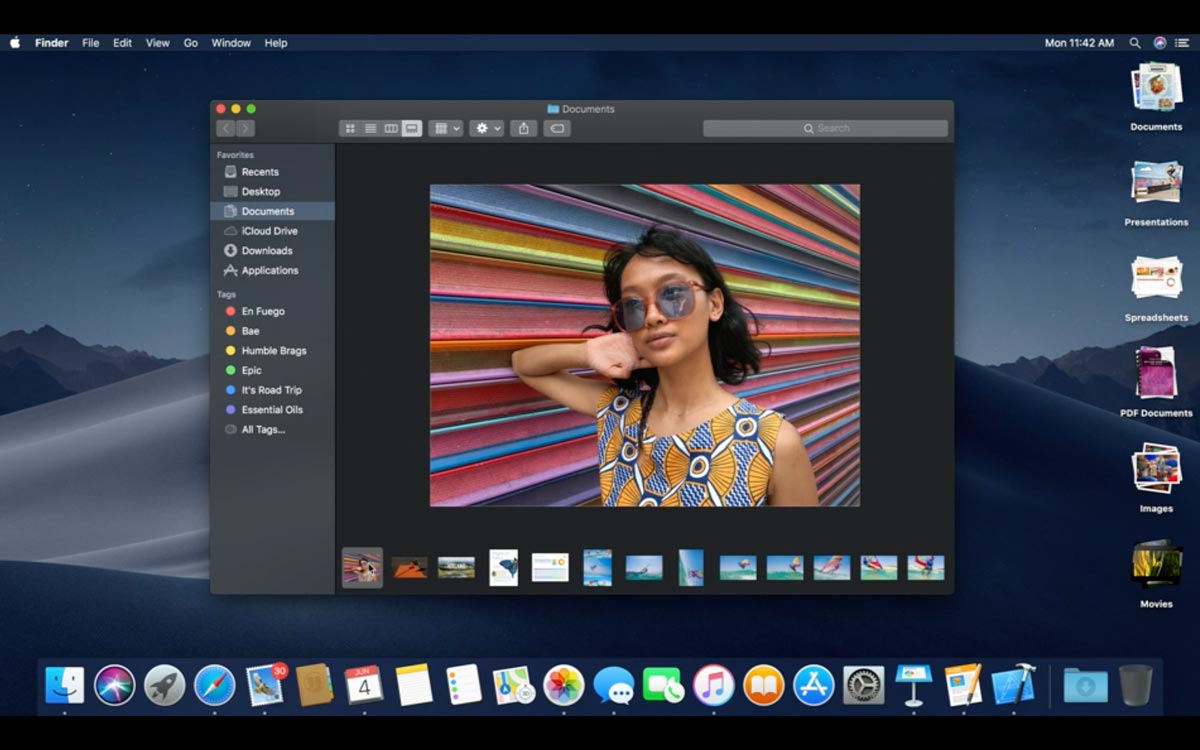Select Desktop in Finder sidebar
The image size is (1200, 750).
point(272,192)
